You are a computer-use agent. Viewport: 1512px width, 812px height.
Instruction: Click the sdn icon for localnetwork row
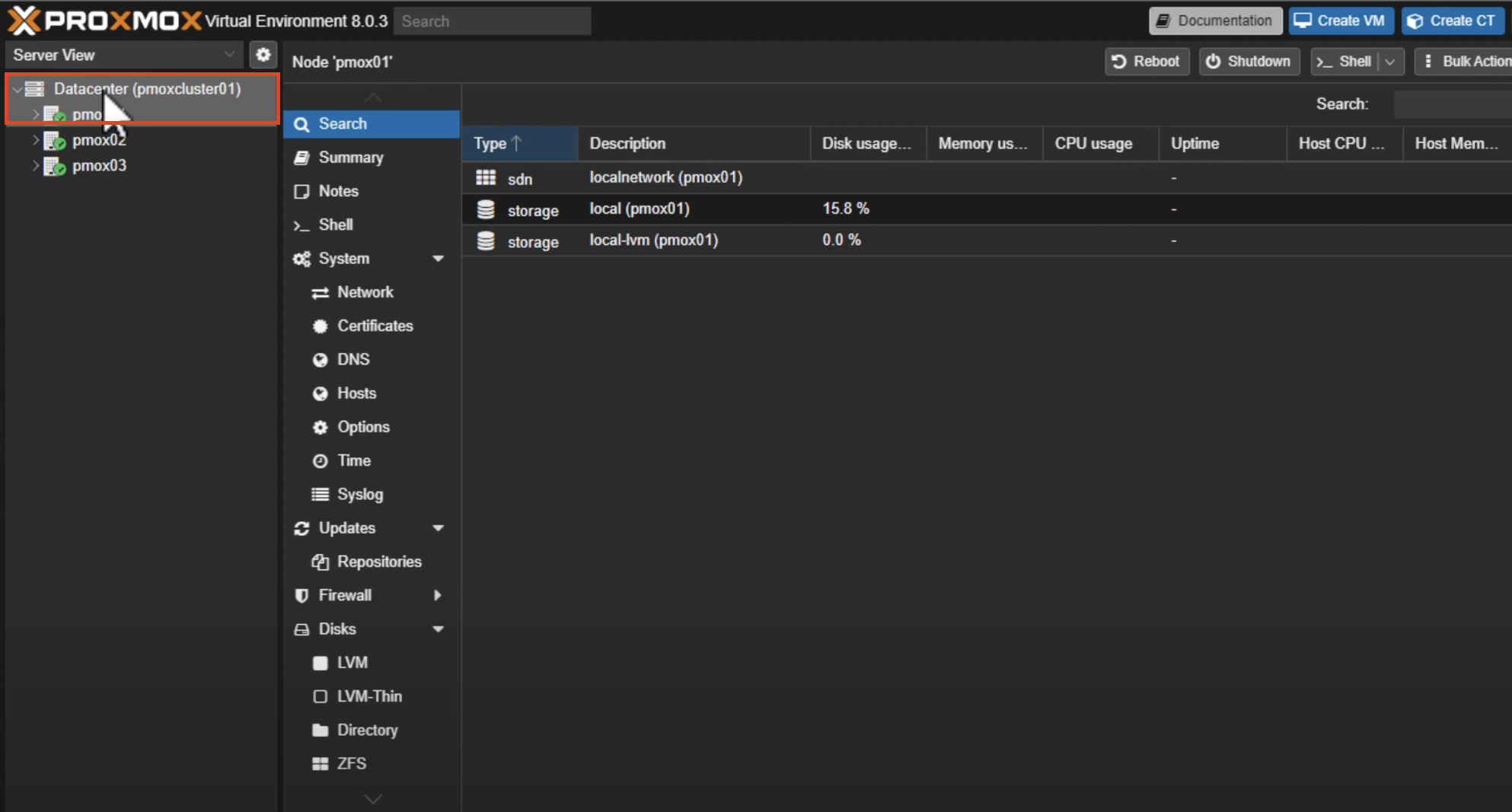pos(485,177)
